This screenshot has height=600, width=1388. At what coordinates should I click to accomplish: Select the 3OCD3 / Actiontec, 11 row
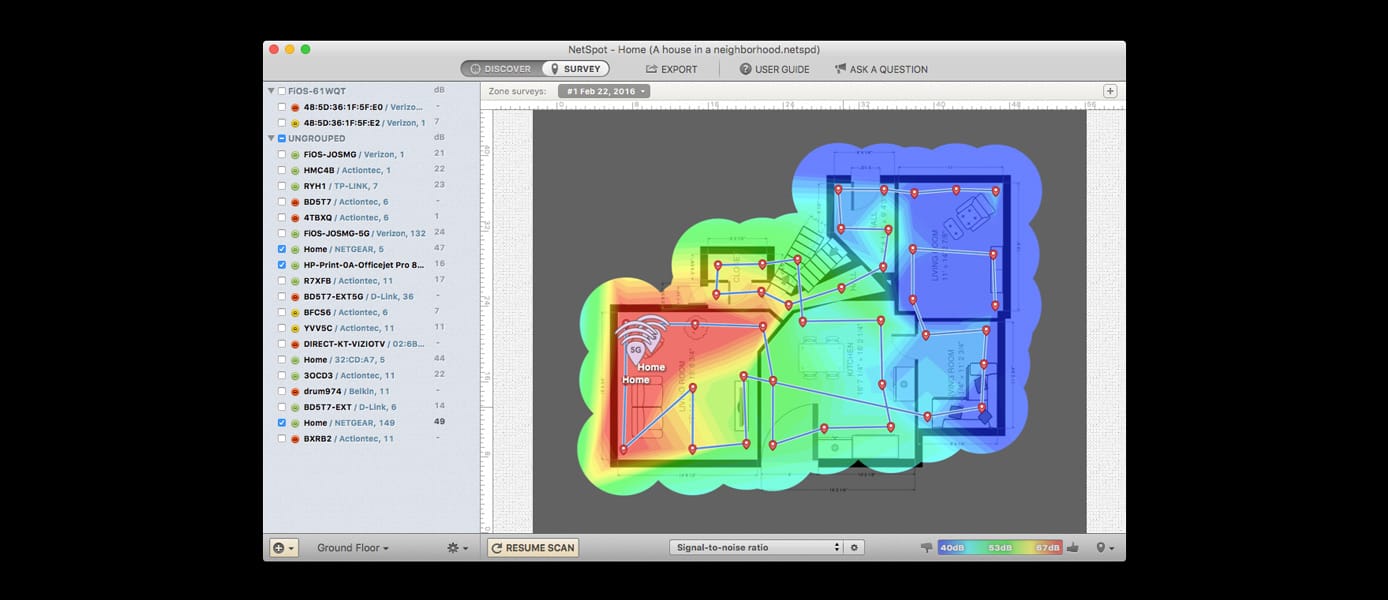pos(371,375)
